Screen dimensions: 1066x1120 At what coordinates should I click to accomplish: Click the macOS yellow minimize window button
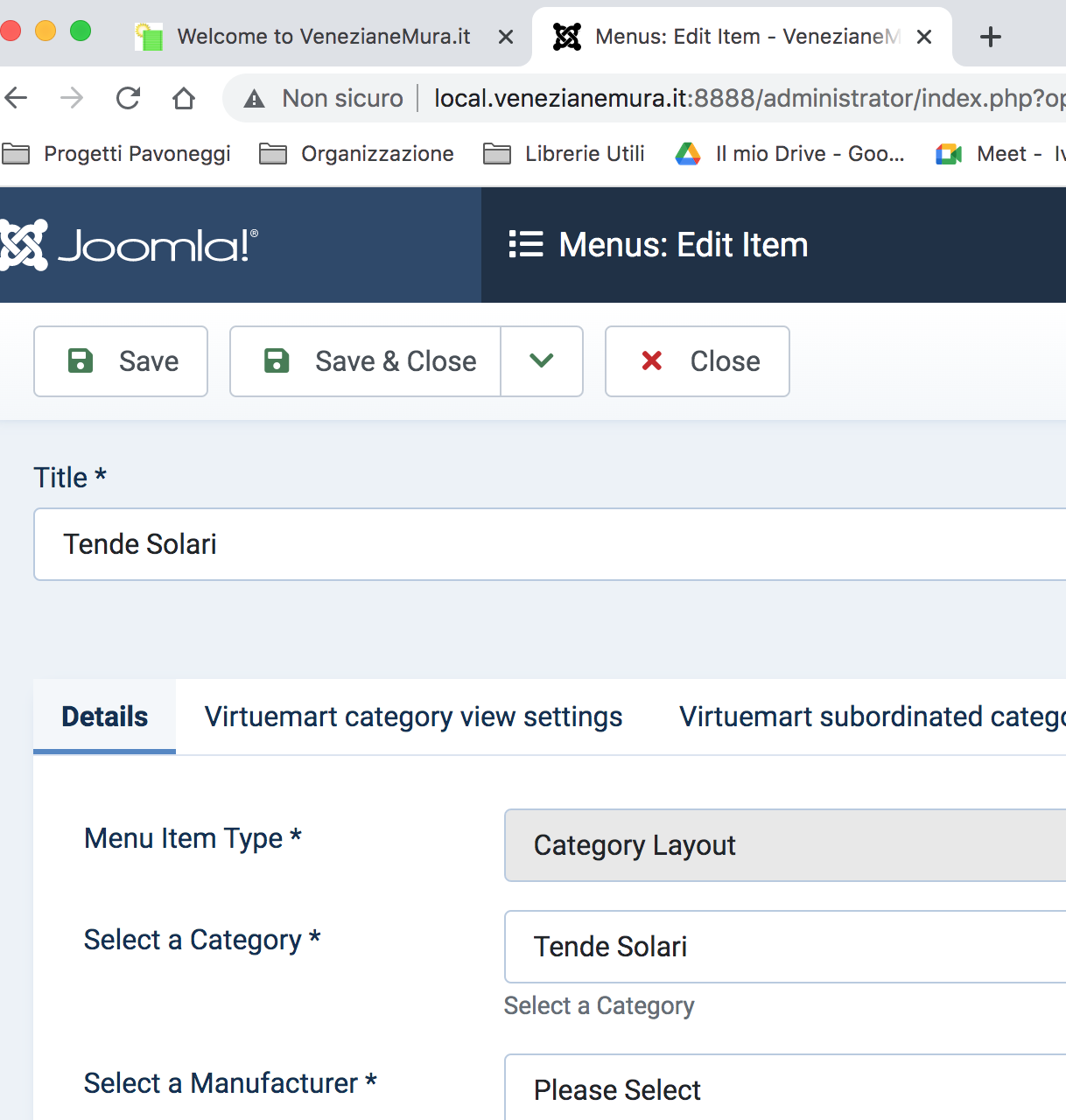click(x=46, y=31)
